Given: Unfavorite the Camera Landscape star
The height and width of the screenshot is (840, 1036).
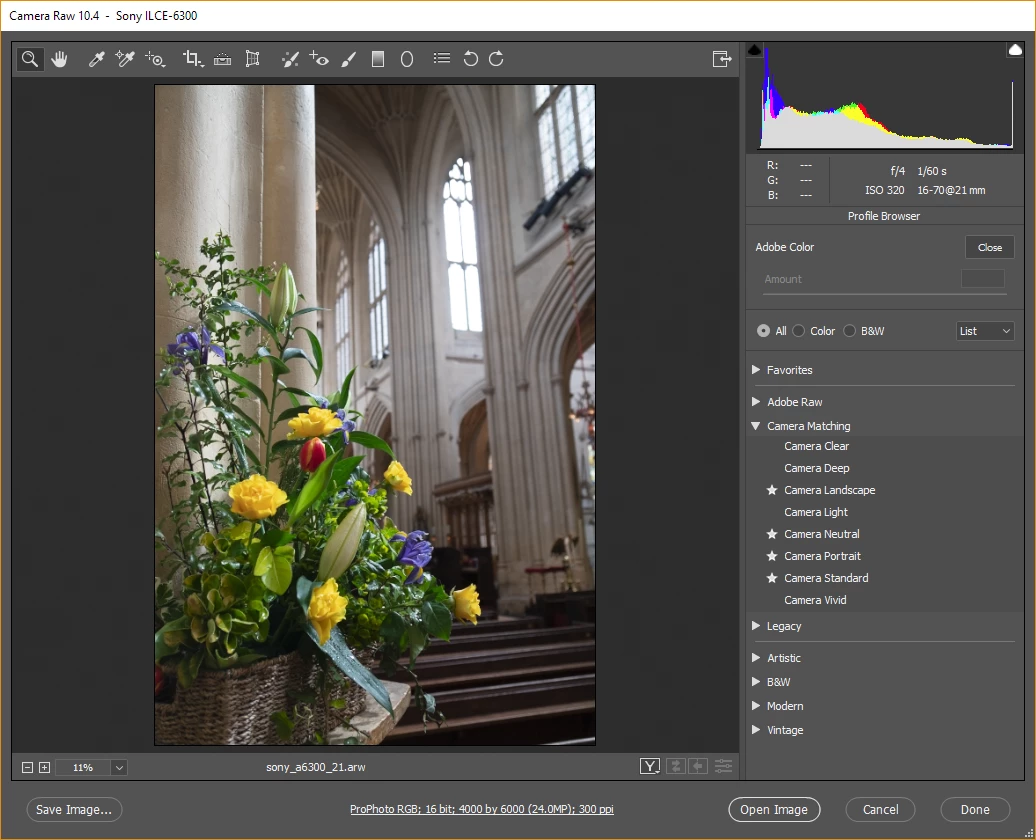Looking at the screenshot, I should tap(772, 490).
